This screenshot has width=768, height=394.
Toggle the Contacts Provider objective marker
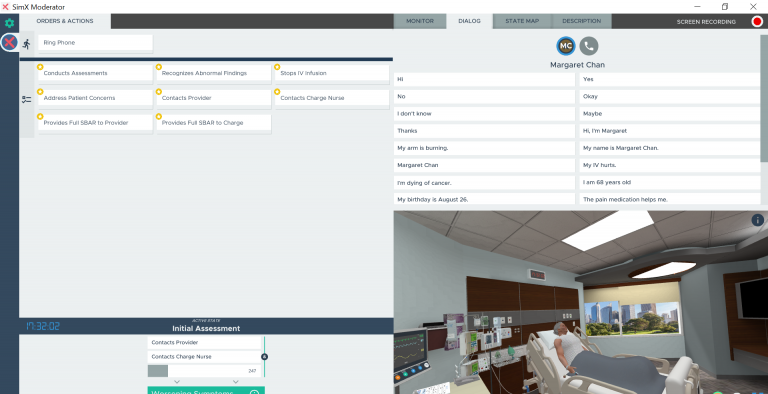pos(159,92)
